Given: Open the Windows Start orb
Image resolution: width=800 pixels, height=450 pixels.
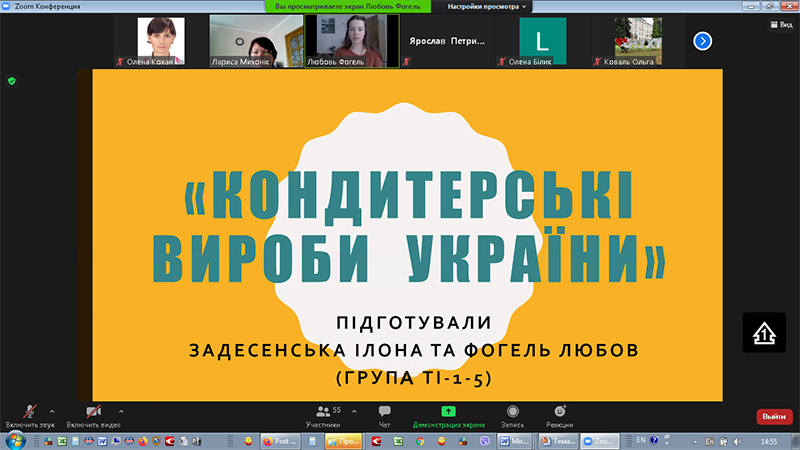Looking at the screenshot, I should coord(15,441).
